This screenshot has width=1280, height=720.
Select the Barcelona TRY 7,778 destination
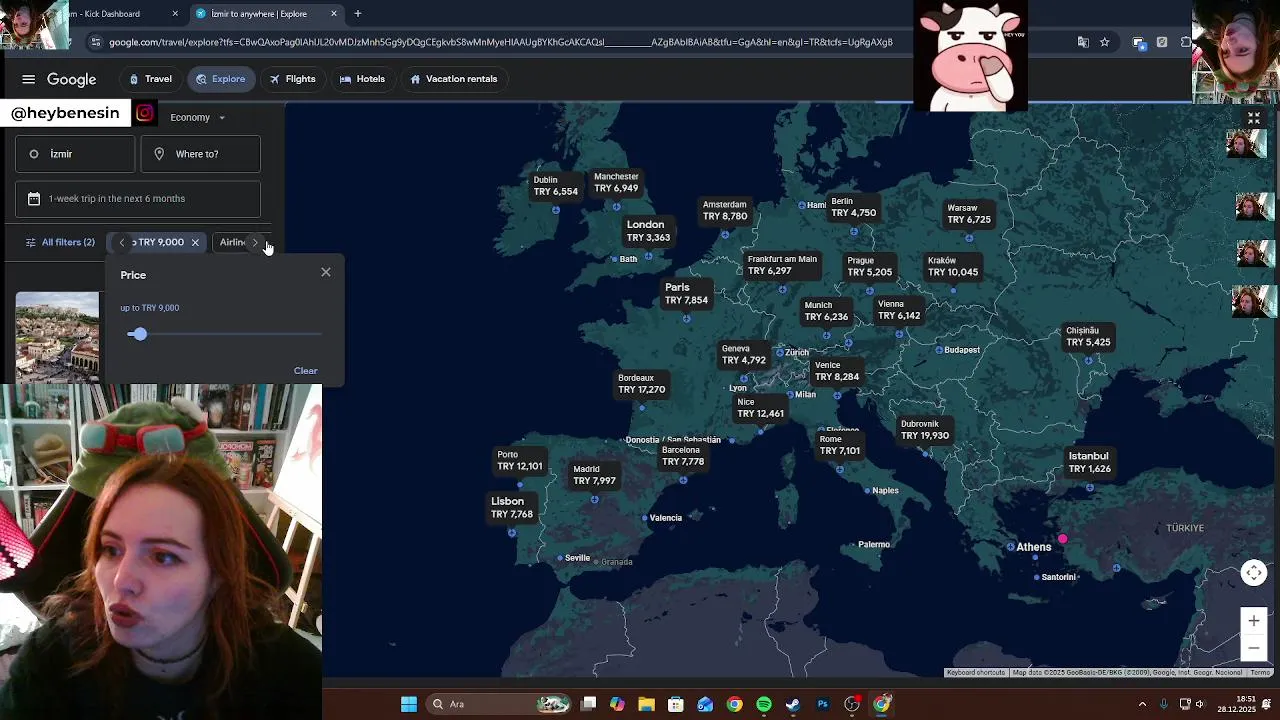point(682,456)
